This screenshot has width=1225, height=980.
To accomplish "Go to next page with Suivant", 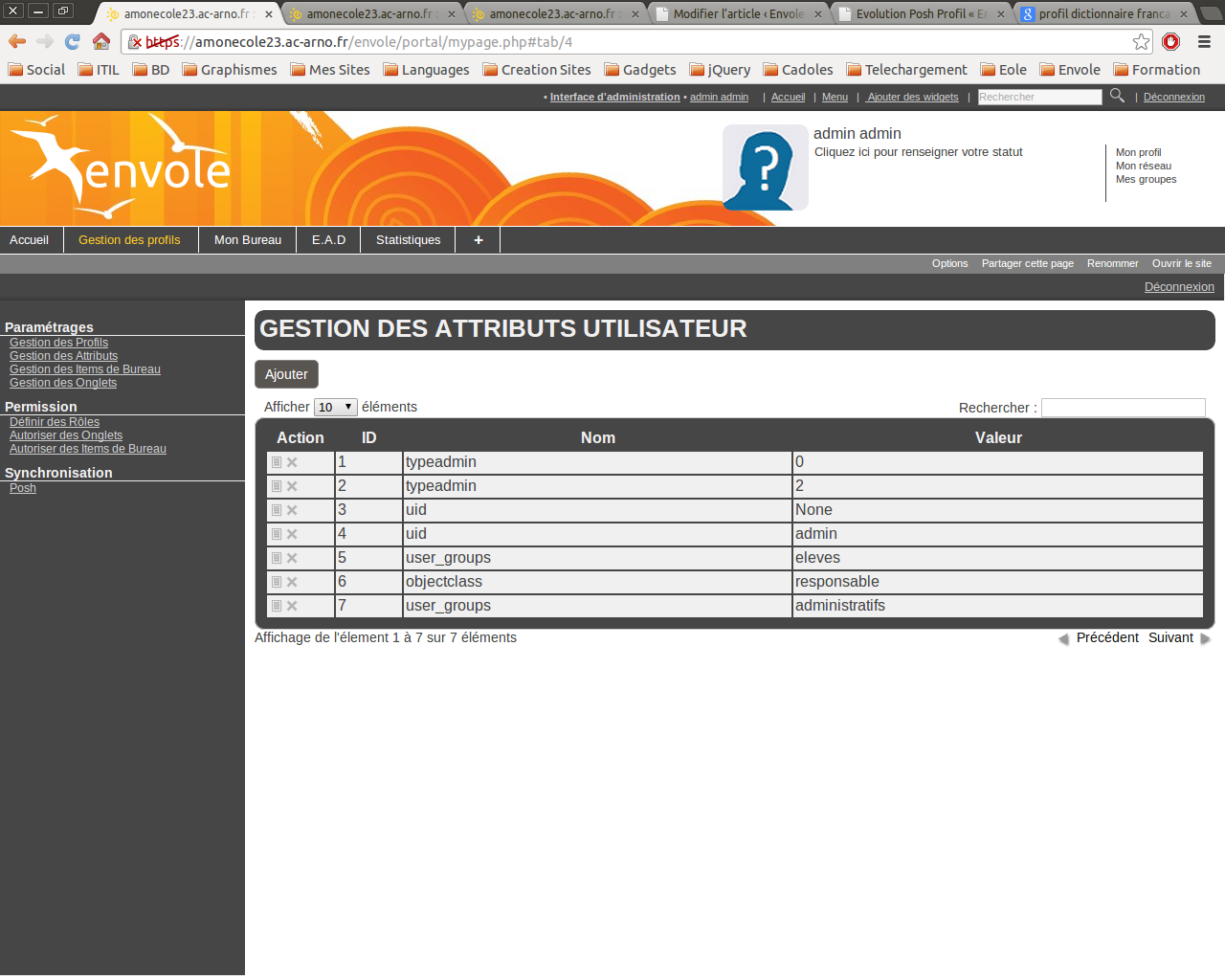I will (x=1170, y=637).
